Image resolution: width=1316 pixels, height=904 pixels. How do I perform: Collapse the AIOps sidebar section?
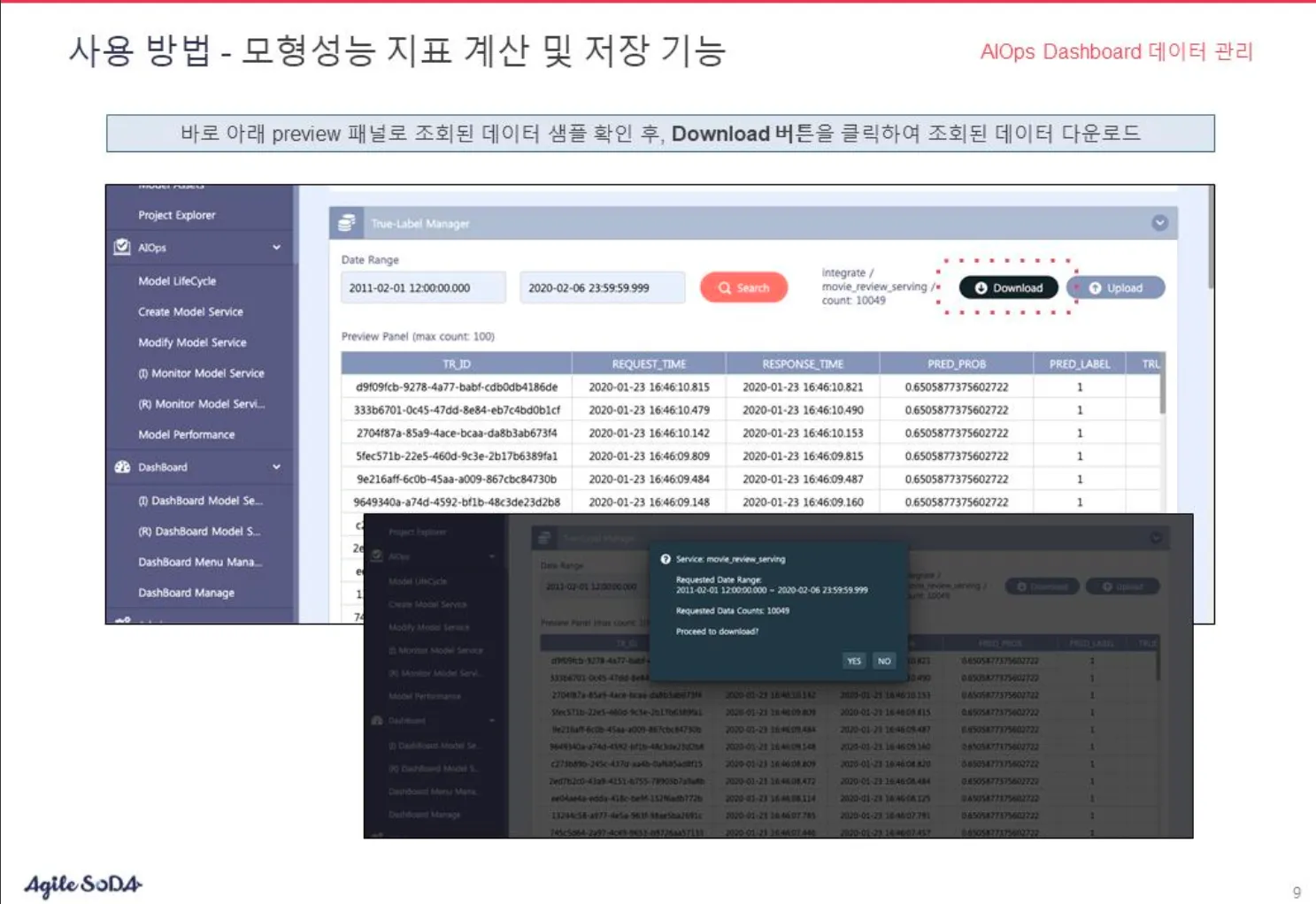(x=276, y=248)
